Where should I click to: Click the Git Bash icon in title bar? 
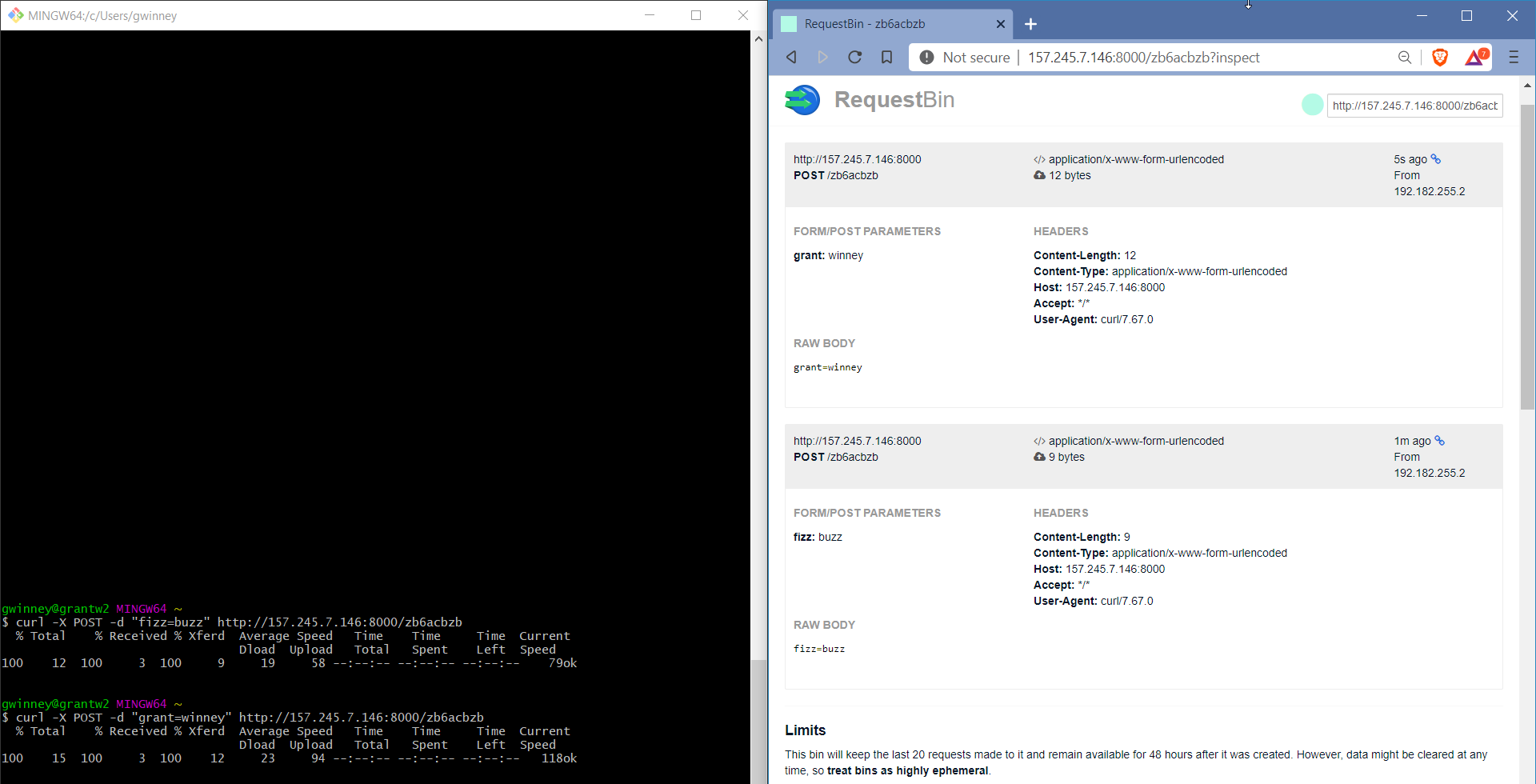[15, 15]
